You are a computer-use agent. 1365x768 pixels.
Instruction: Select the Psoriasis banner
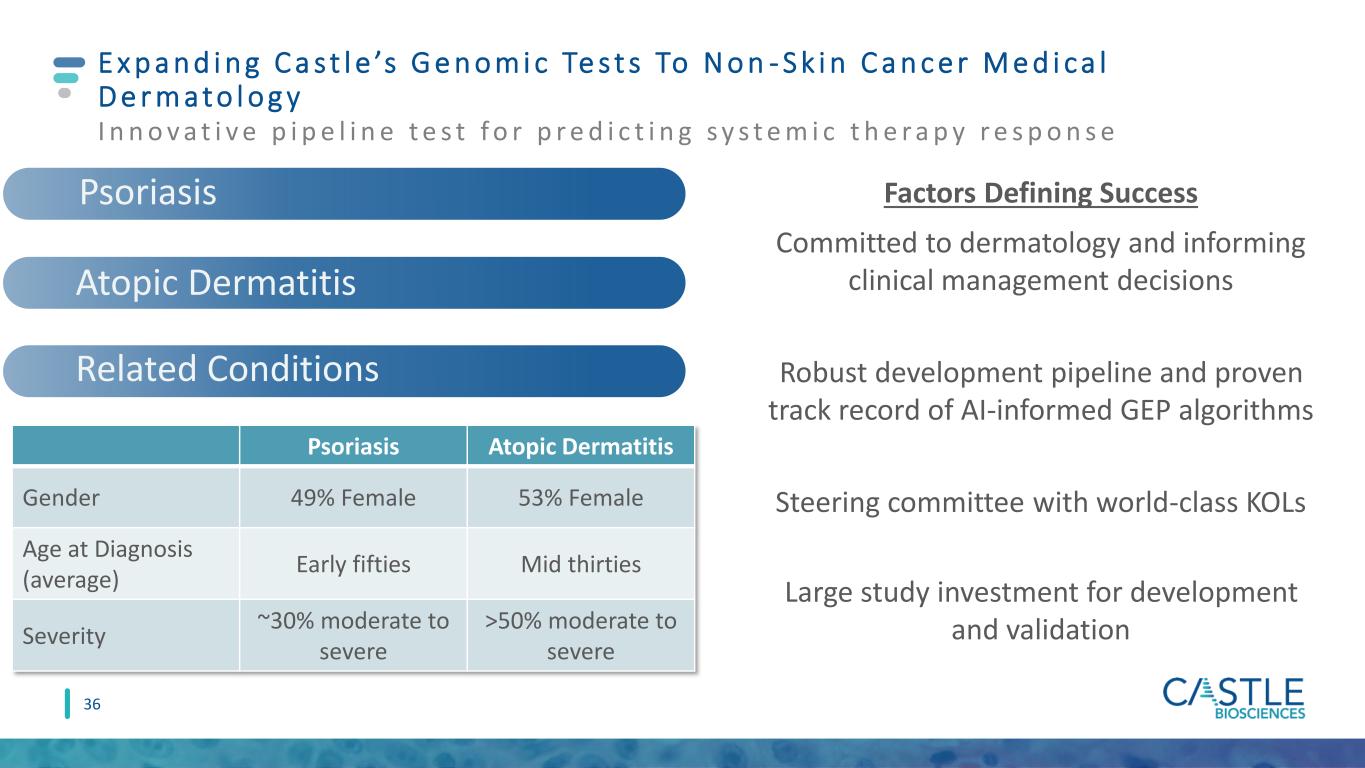344,193
